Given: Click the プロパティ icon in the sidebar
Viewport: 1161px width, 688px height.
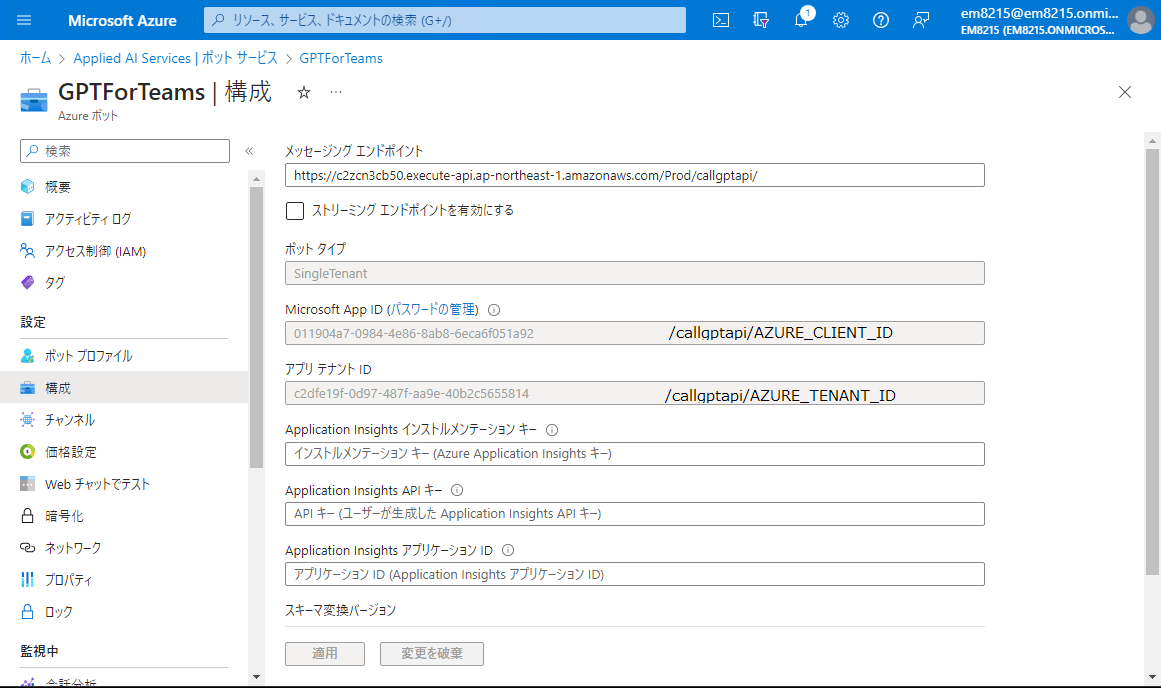Looking at the screenshot, I should [27, 580].
